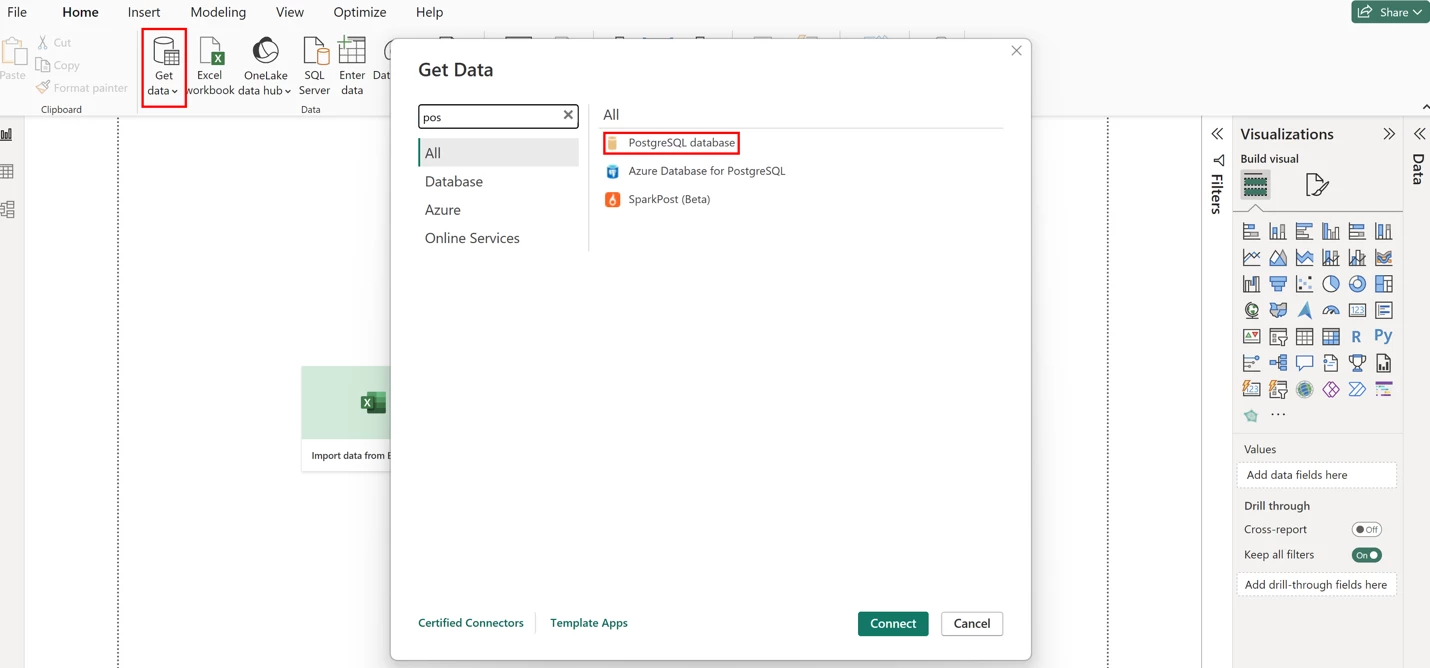Image resolution: width=1430 pixels, height=668 pixels.
Task: Open the File menu
Action: (x=17, y=12)
